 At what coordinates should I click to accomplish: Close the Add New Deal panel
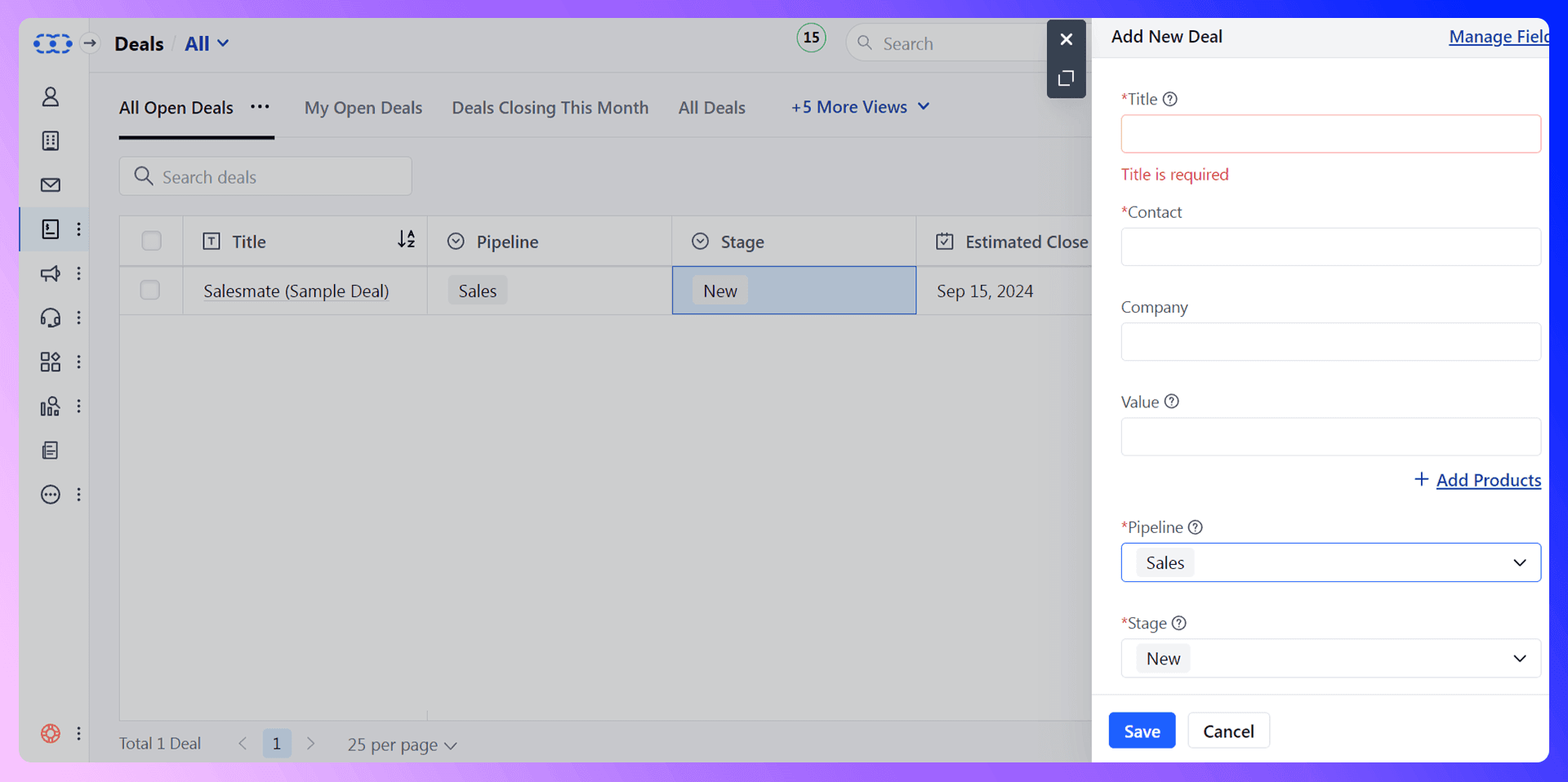pyautogui.click(x=1066, y=39)
